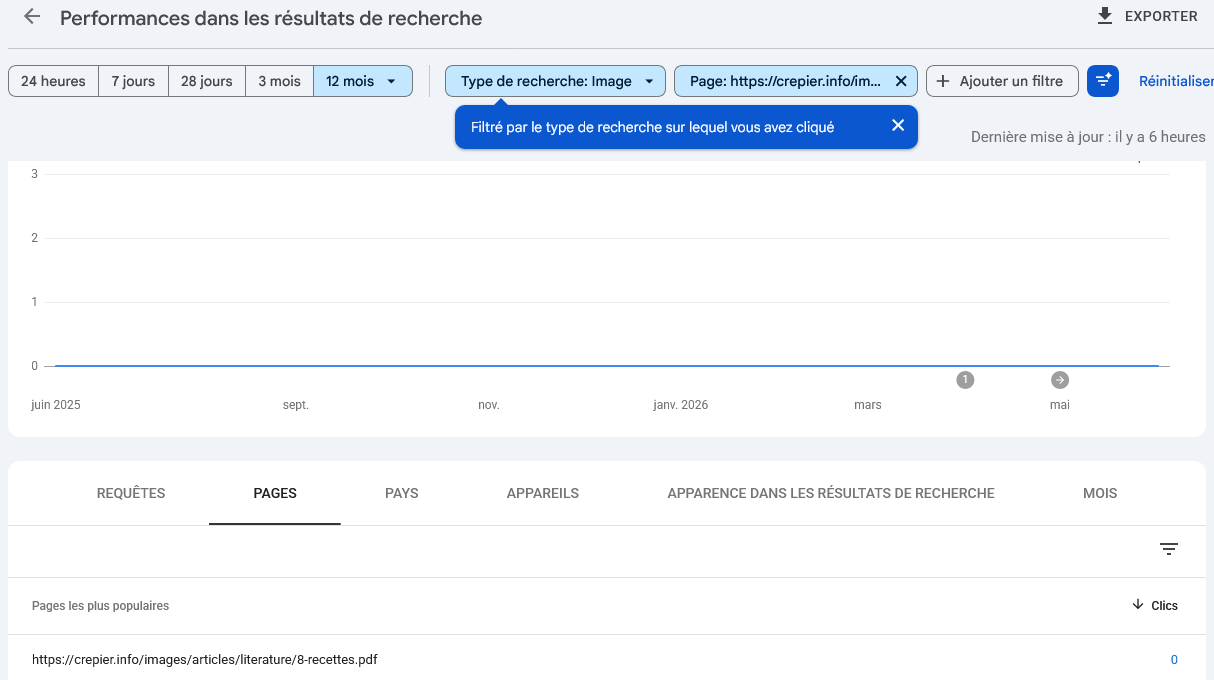The width and height of the screenshot is (1214, 680).
Task: Click the table filter rows icon
Action: 1169,549
